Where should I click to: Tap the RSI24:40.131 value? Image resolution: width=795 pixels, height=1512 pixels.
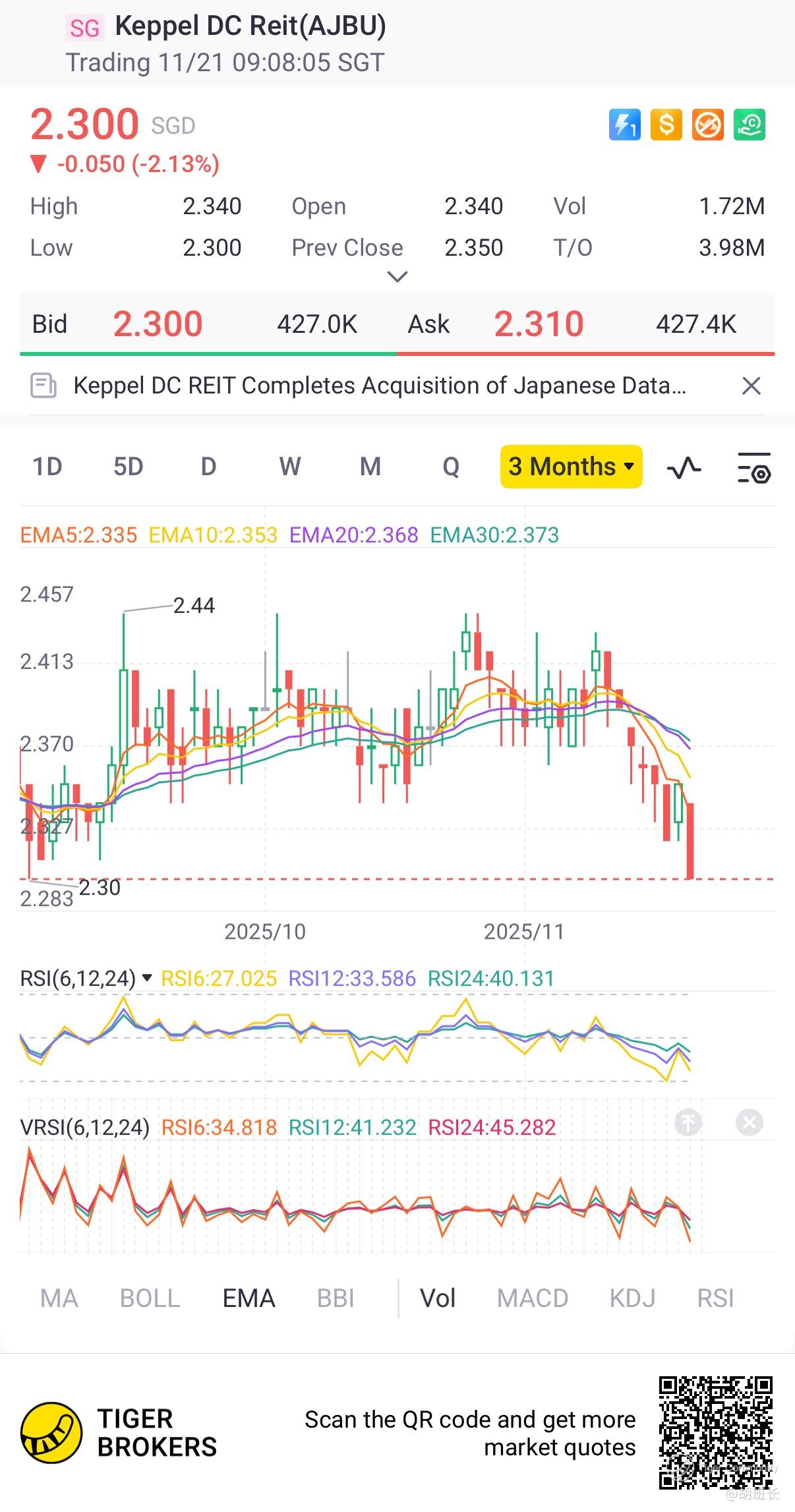click(x=491, y=978)
